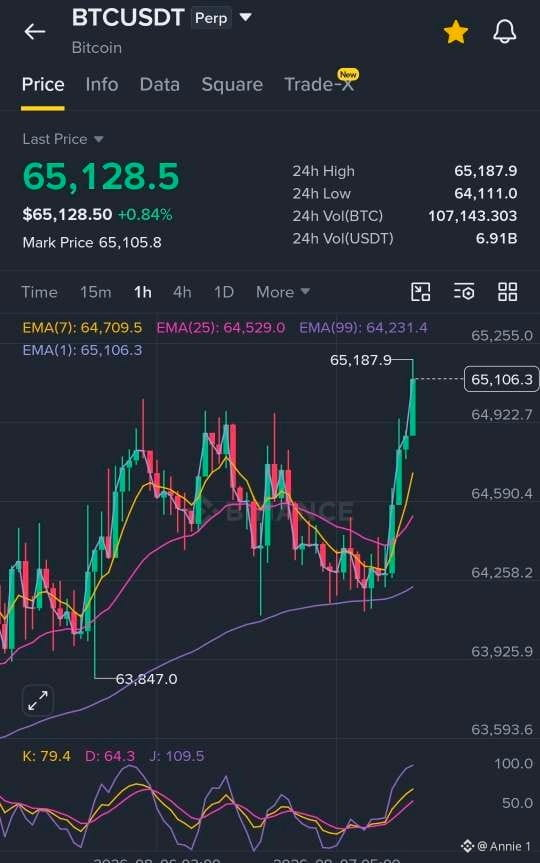Tap the 64,258.2 price axis label
The height and width of the screenshot is (863, 540).
click(x=502, y=573)
